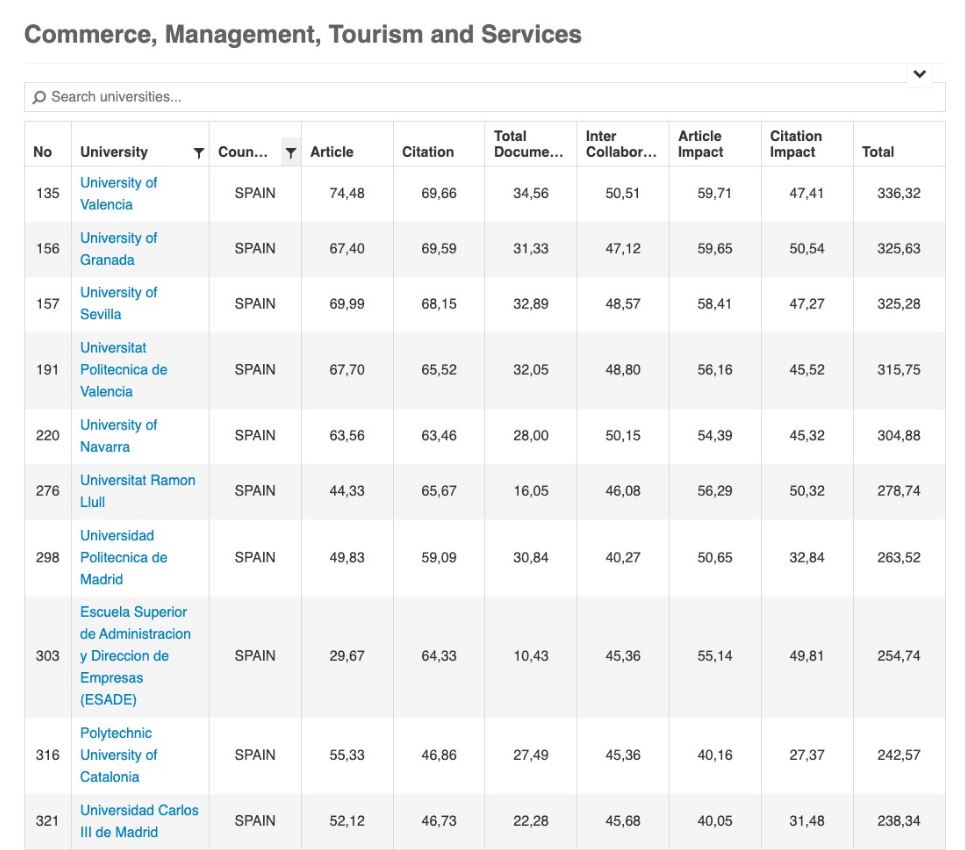The width and height of the screenshot is (965, 850).
Task: Select the citation score 65,67
Action: [x=439, y=491]
